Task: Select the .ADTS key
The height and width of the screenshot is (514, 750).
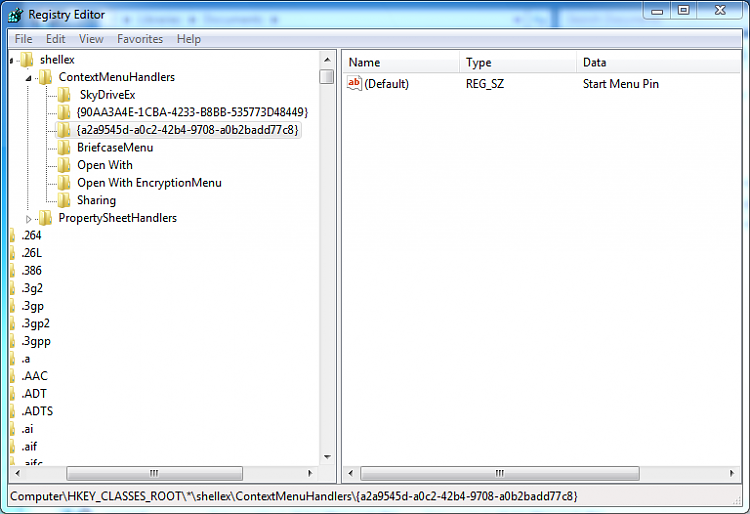Action: [x=37, y=411]
